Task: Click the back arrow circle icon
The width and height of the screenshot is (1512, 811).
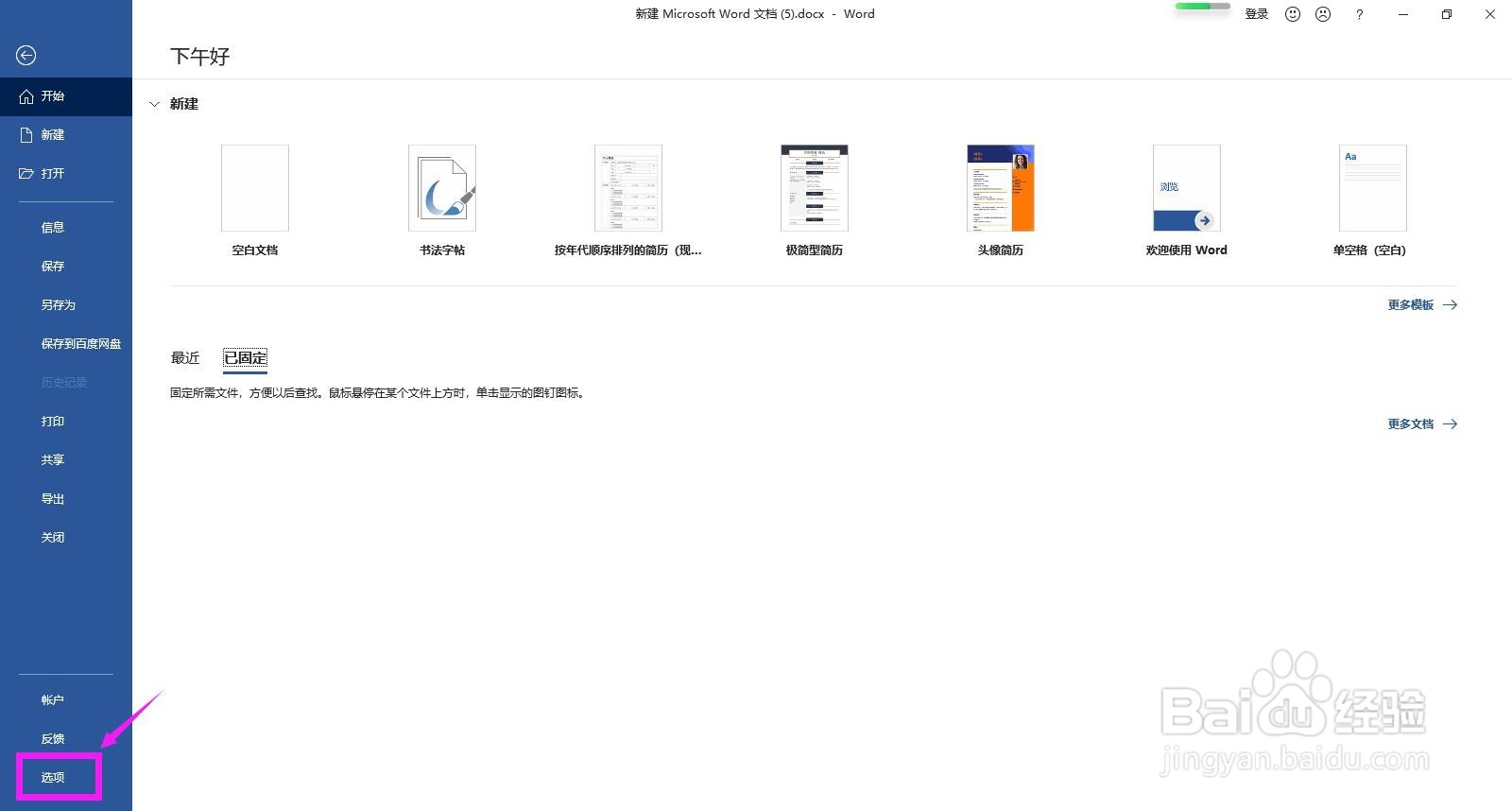Action: 26,56
